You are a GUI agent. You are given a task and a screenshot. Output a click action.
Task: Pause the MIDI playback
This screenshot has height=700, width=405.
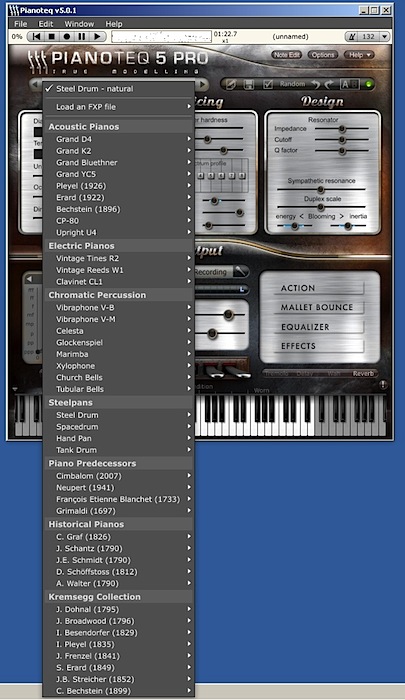point(81,37)
